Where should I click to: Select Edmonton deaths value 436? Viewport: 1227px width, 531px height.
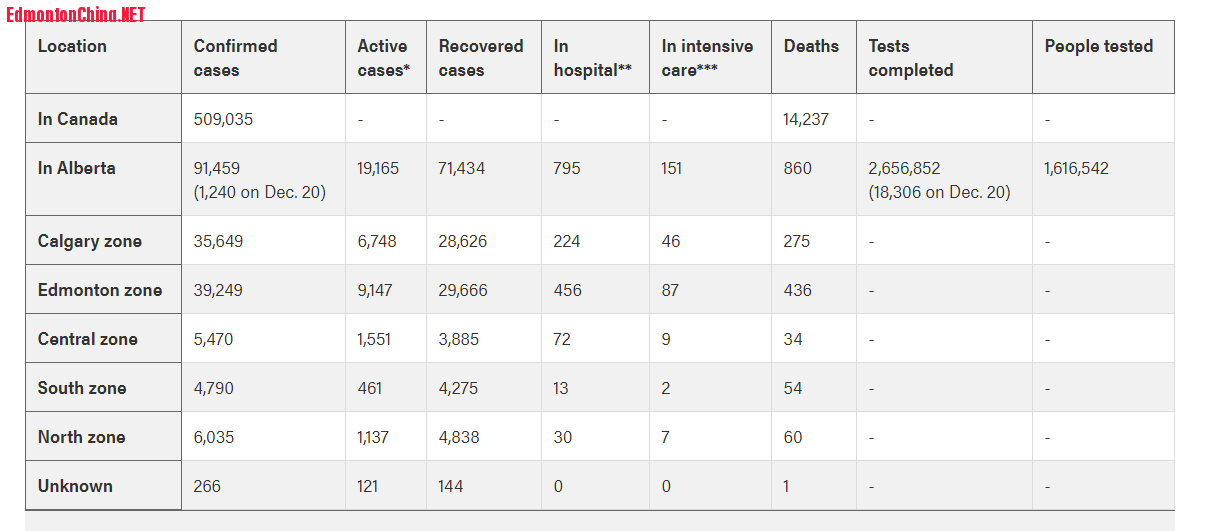(x=798, y=290)
